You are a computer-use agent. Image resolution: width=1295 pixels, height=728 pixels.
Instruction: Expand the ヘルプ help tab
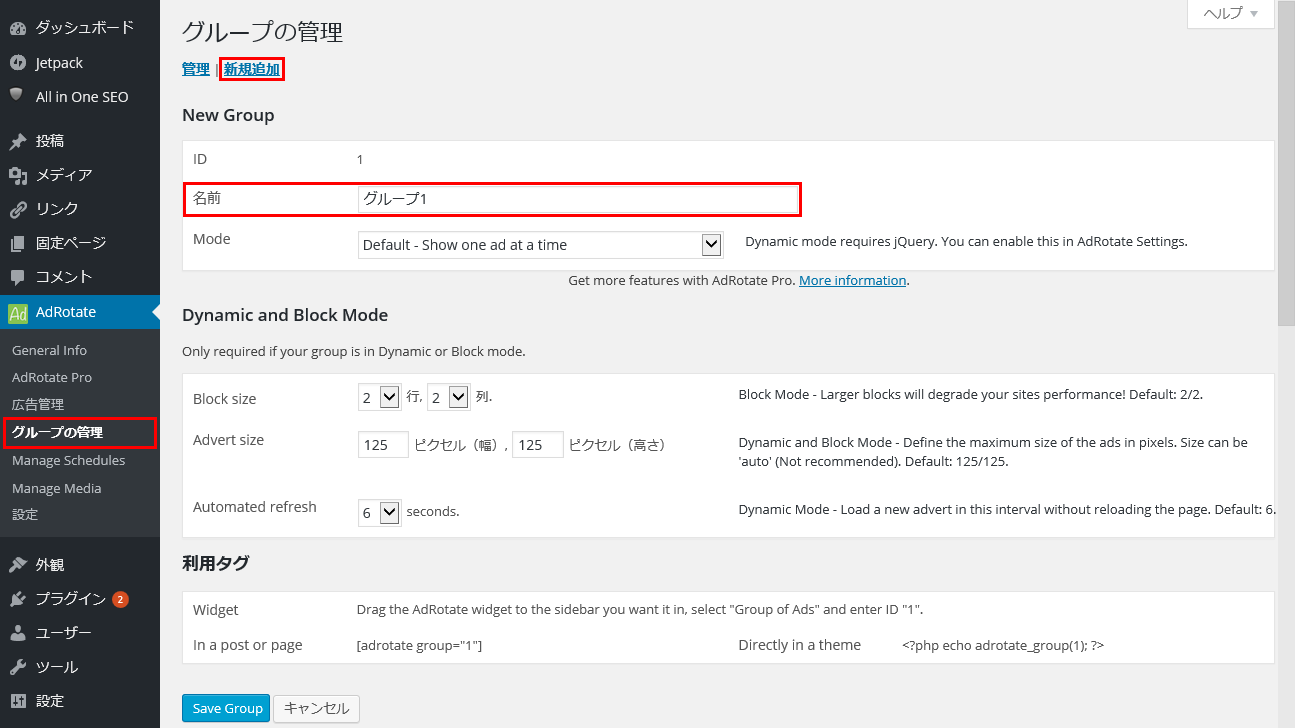pos(1230,13)
